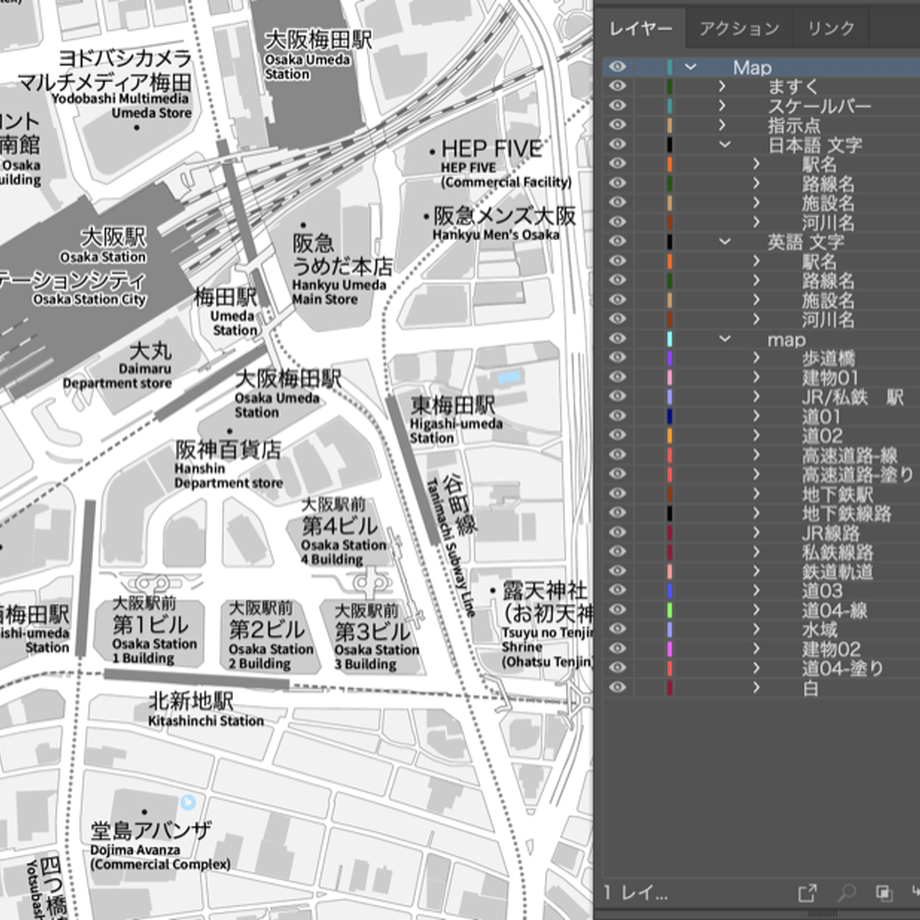Viewport: 920px width, 920px height.
Task: Expand the ますく layer
Action: 722,86
